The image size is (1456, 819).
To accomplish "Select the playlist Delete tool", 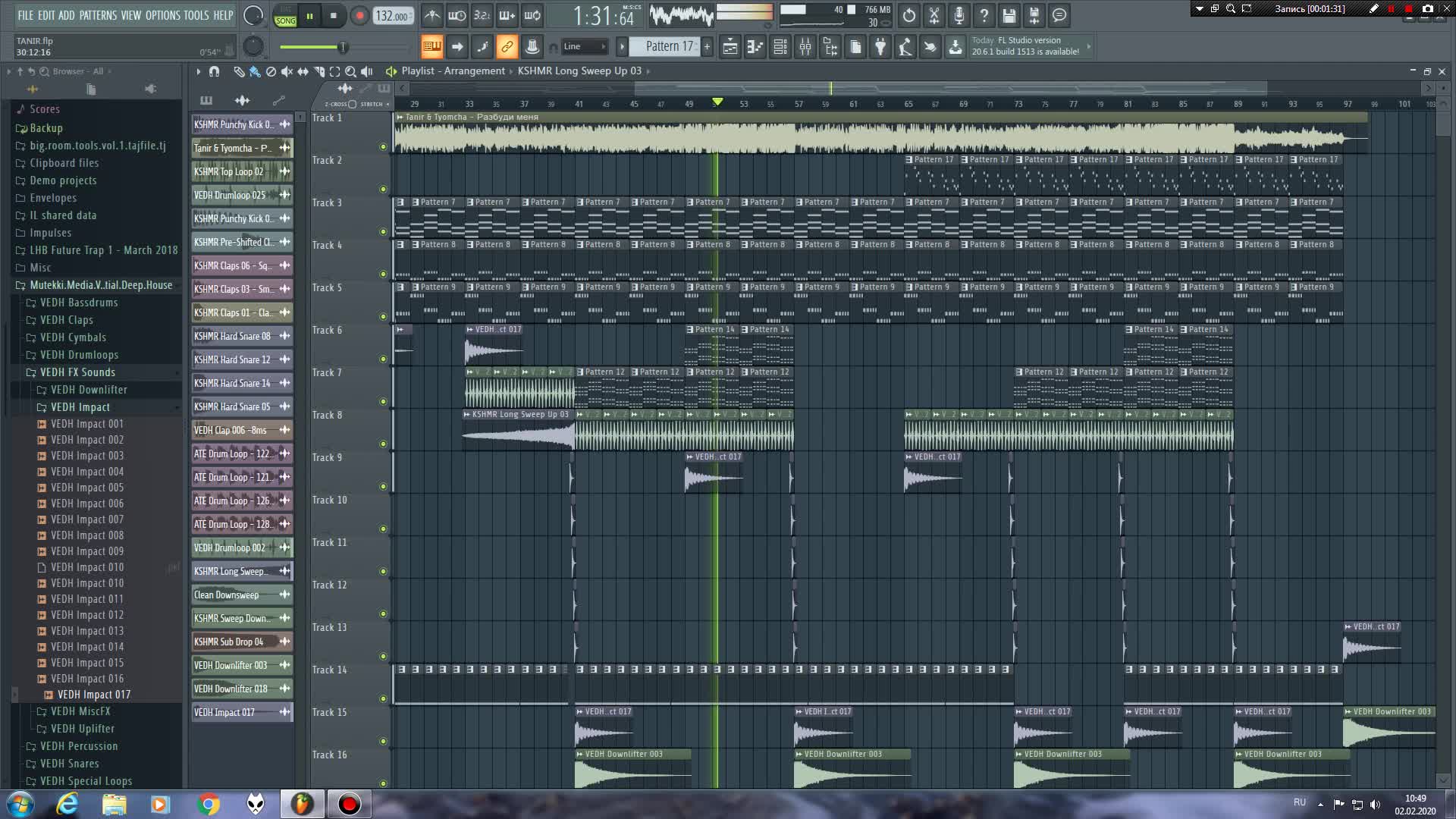I will click(x=271, y=71).
